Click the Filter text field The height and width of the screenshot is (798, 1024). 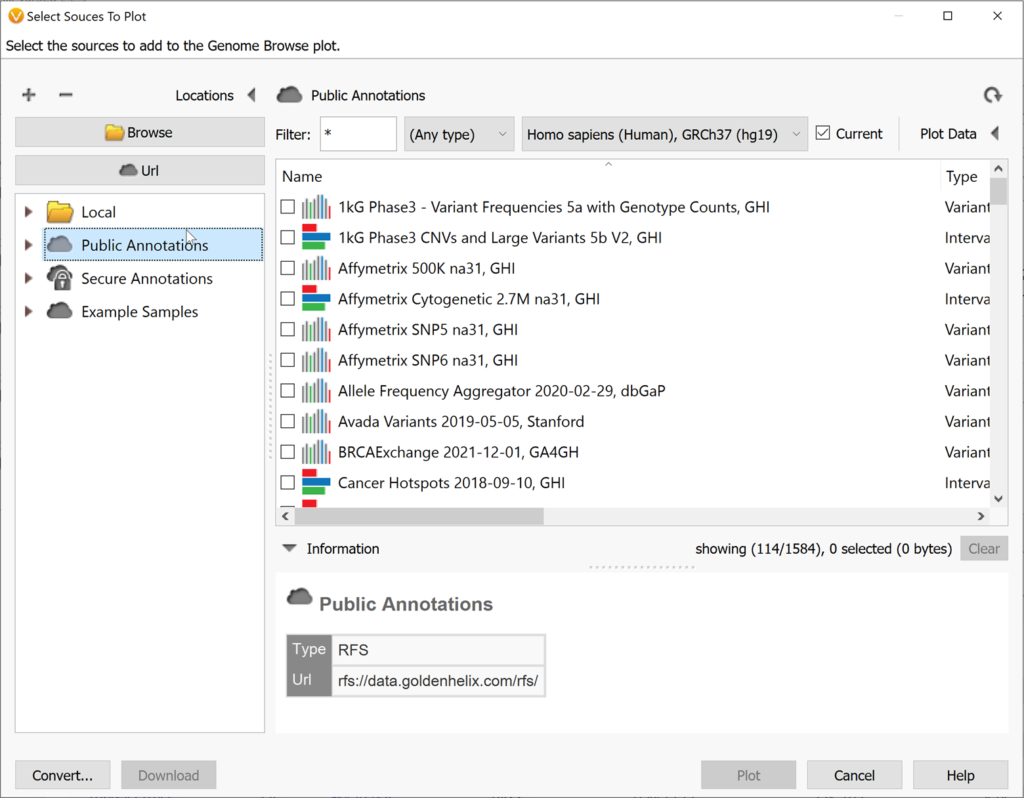click(x=358, y=134)
